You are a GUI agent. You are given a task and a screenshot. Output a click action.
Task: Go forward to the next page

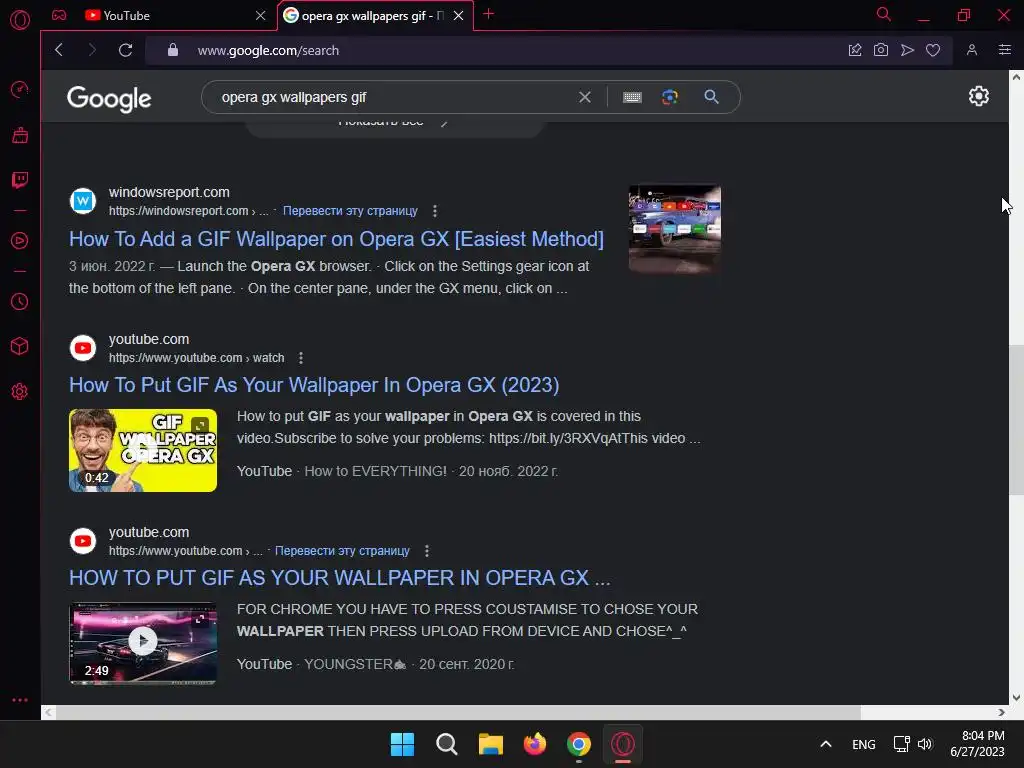(x=92, y=50)
